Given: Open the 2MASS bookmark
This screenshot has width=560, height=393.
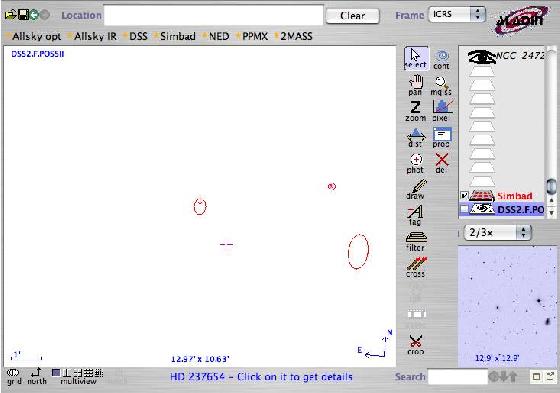Looking at the screenshot, I should (294, 36).
